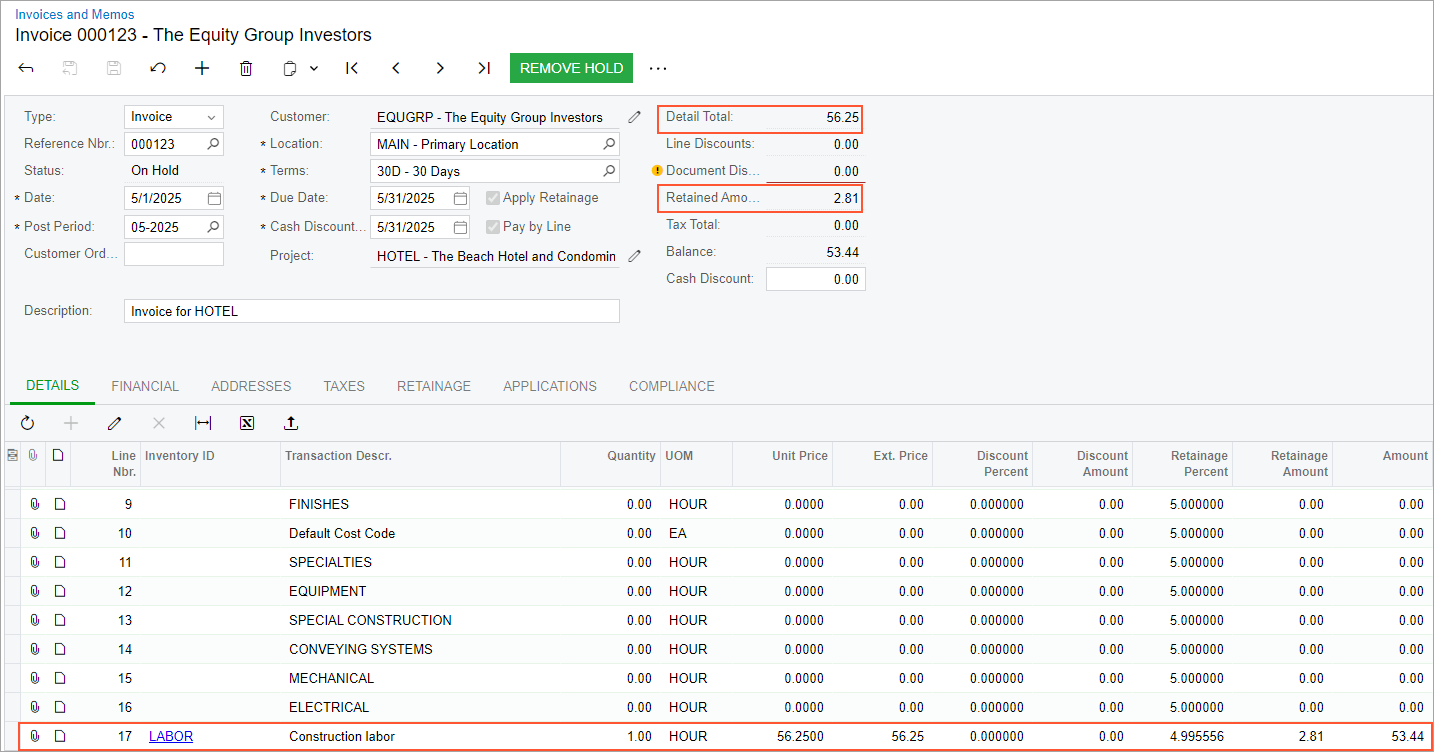
Task: Click the Undo arrow icon in toolbar
Action: [x=158, y=68]
